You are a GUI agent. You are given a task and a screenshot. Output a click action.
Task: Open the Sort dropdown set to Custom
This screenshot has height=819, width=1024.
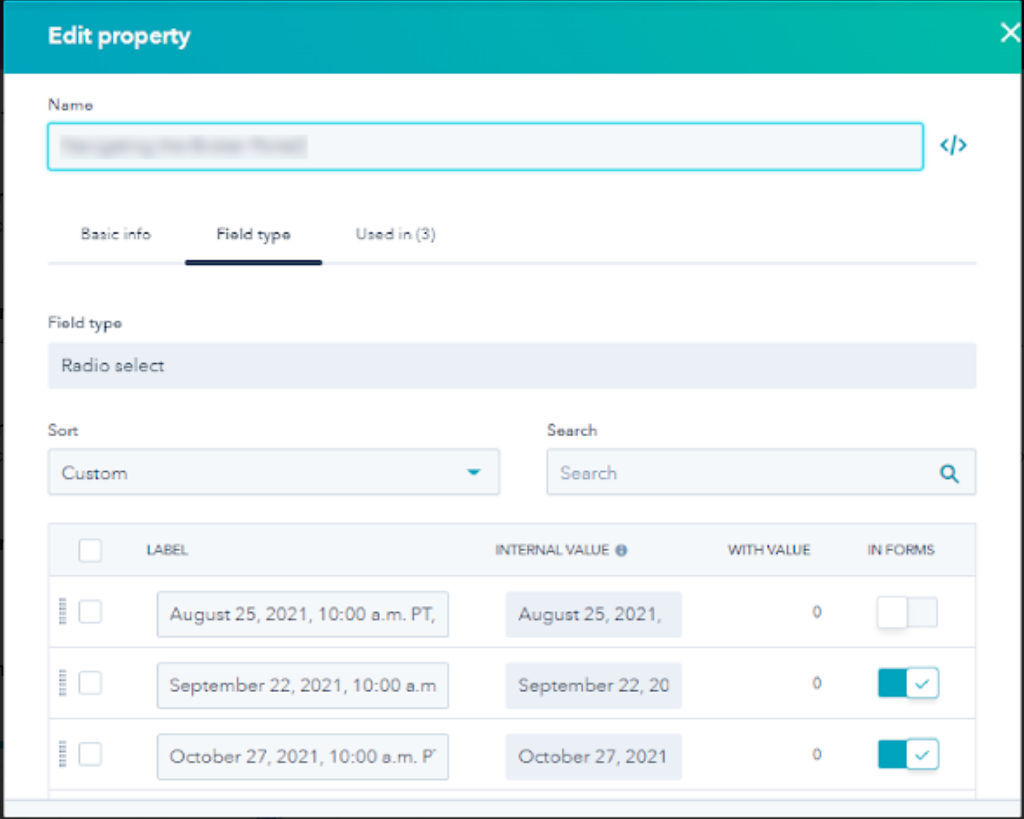point(274,472)
